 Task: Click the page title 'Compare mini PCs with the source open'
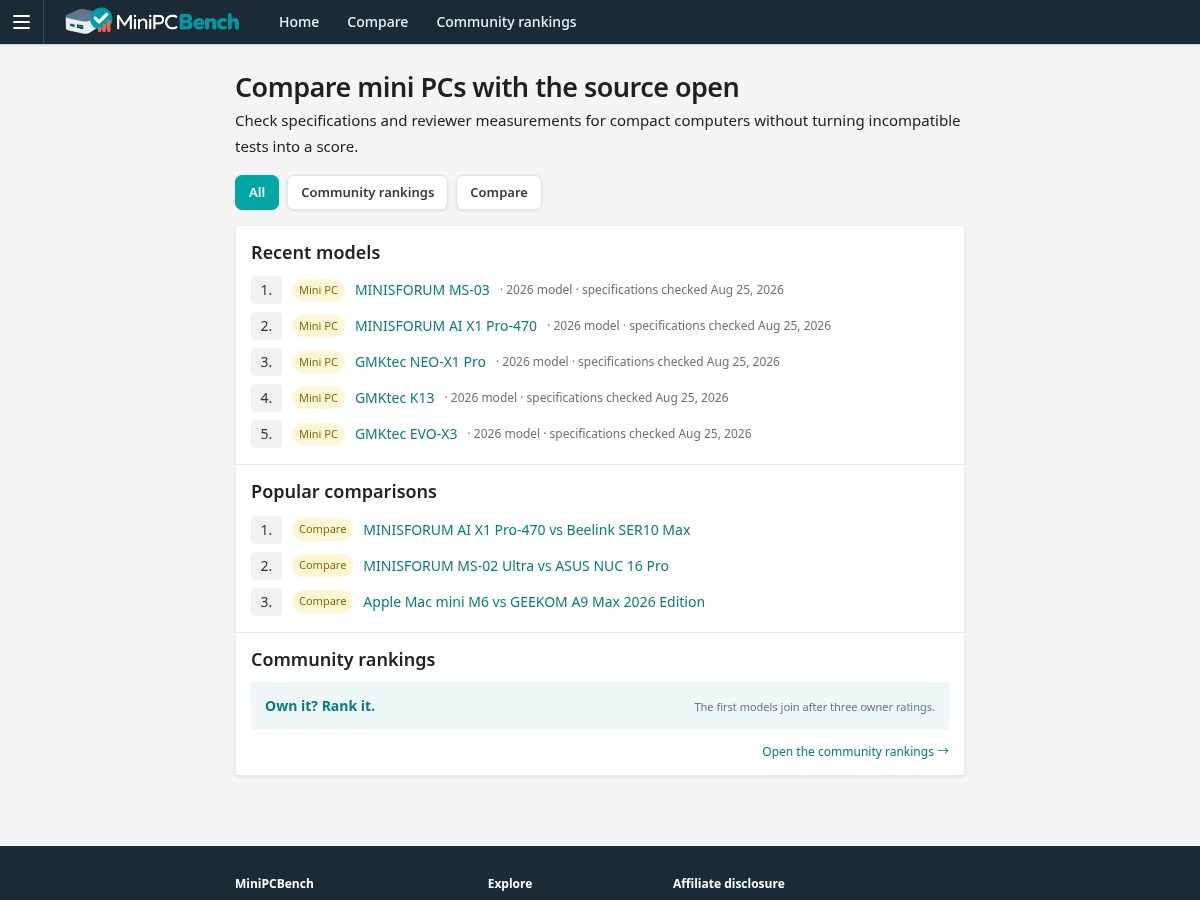[487, 88]
